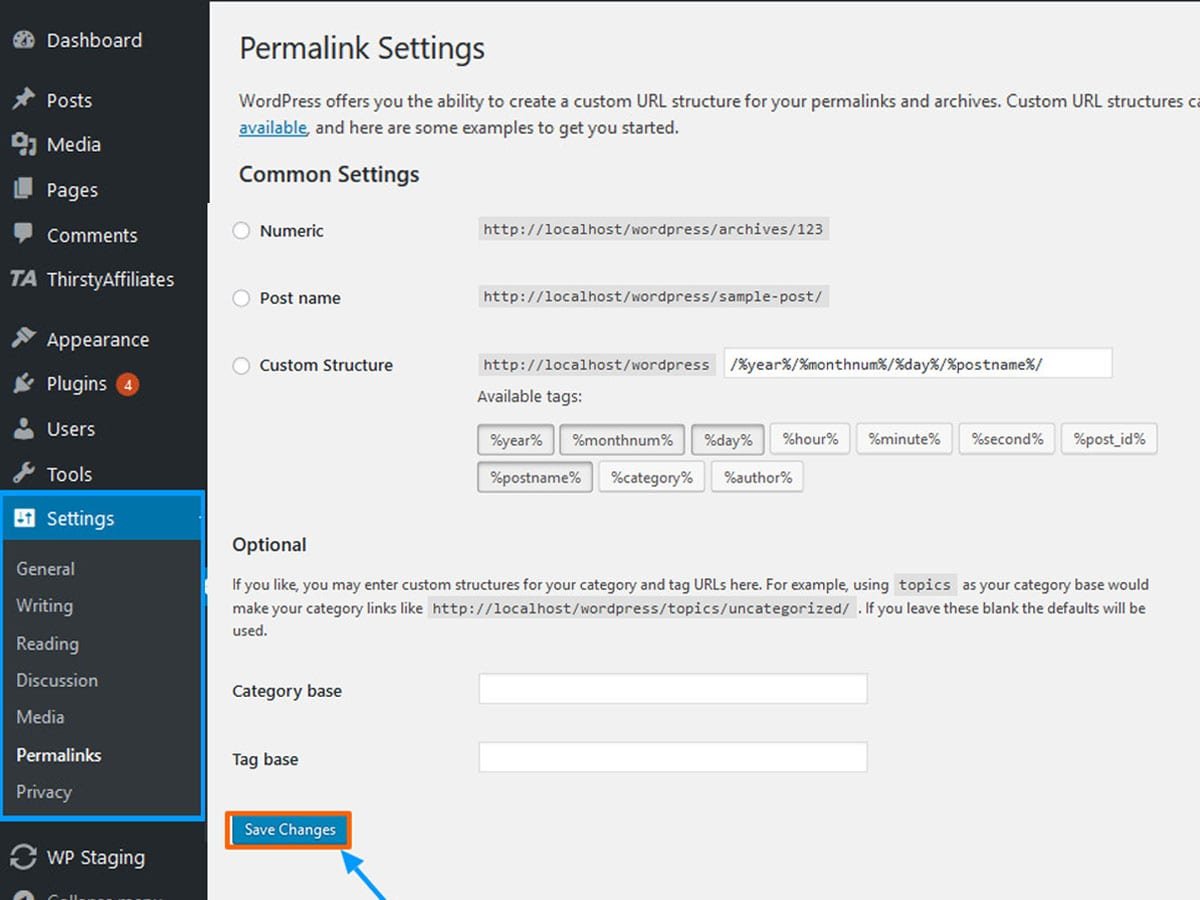Click the sample-post example URL
This screenshot has height=900, width=1200.
(653, 297)
